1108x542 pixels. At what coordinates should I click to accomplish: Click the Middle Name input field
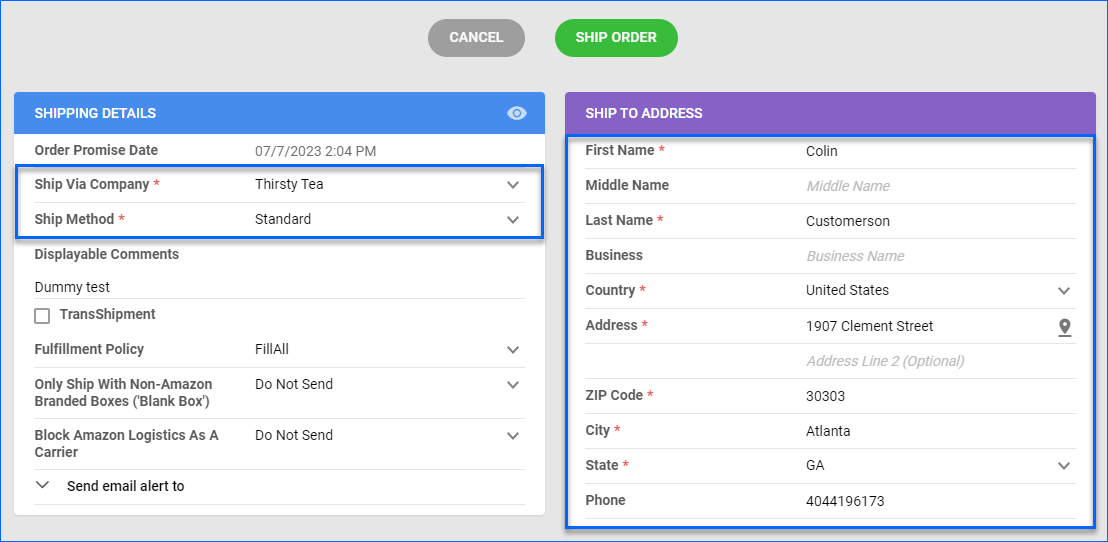[x=941, y=186]
